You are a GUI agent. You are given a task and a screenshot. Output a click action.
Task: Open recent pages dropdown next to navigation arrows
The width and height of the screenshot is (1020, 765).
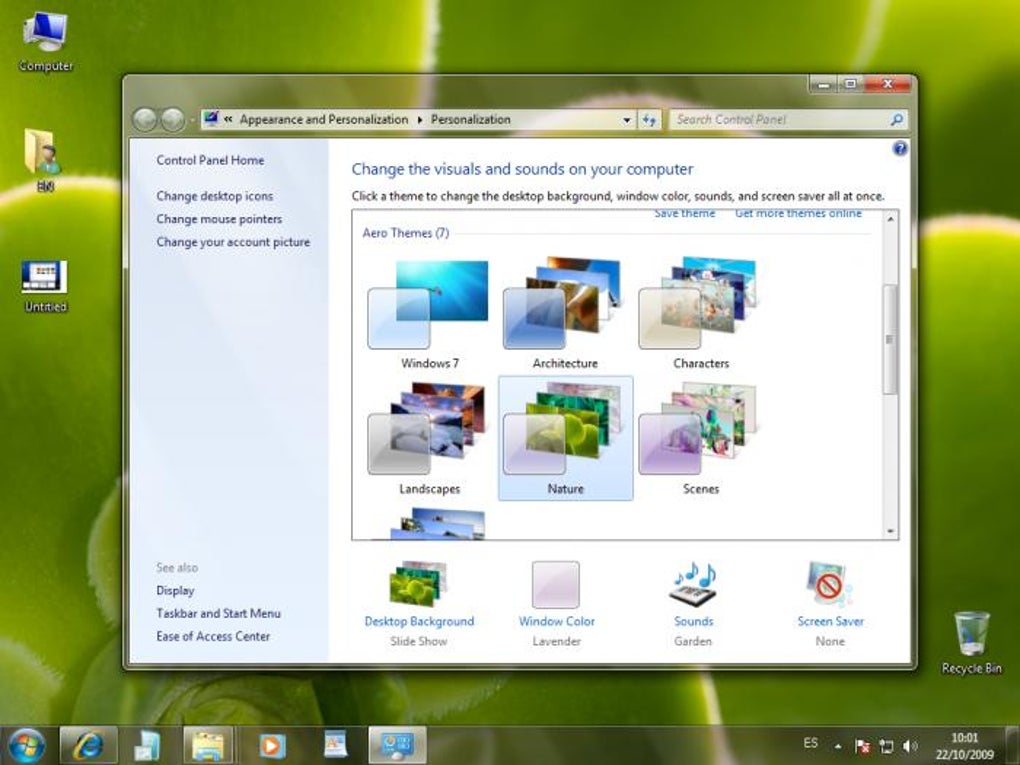pyautogui.click(x=193, y=120)
